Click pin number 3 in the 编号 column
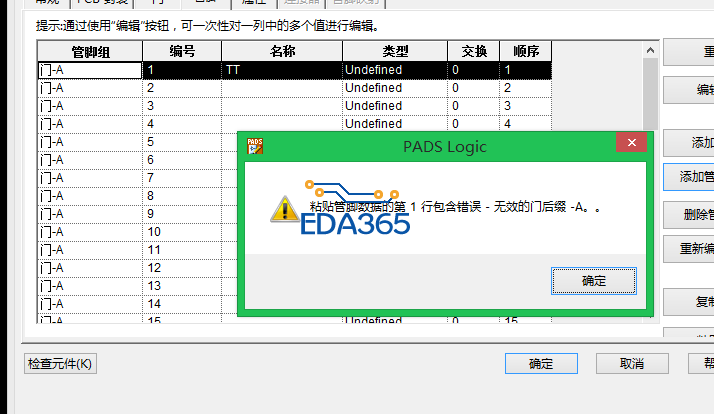Image resolution: width=714 pixels, height=414 pixels. coord(182,106)
